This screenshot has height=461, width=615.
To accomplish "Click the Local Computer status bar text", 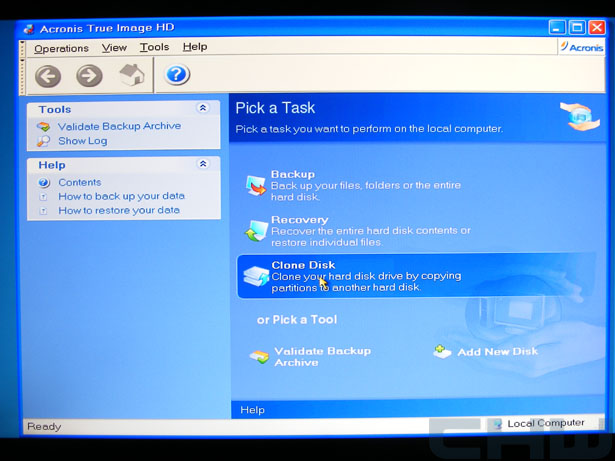I will coord(546,423).
